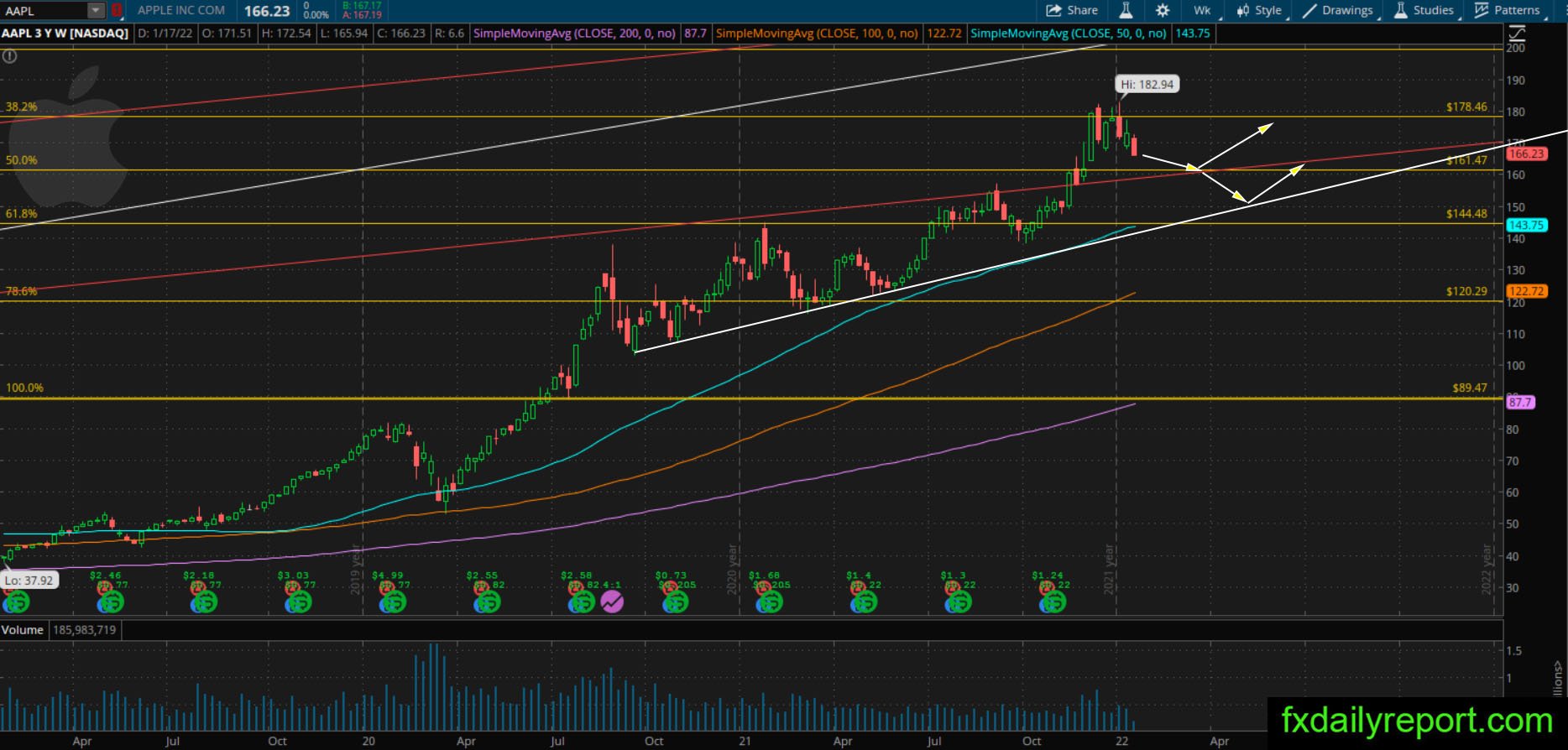Open chart settings gear icon
Screen dimensions: 1568x750
1163,10
